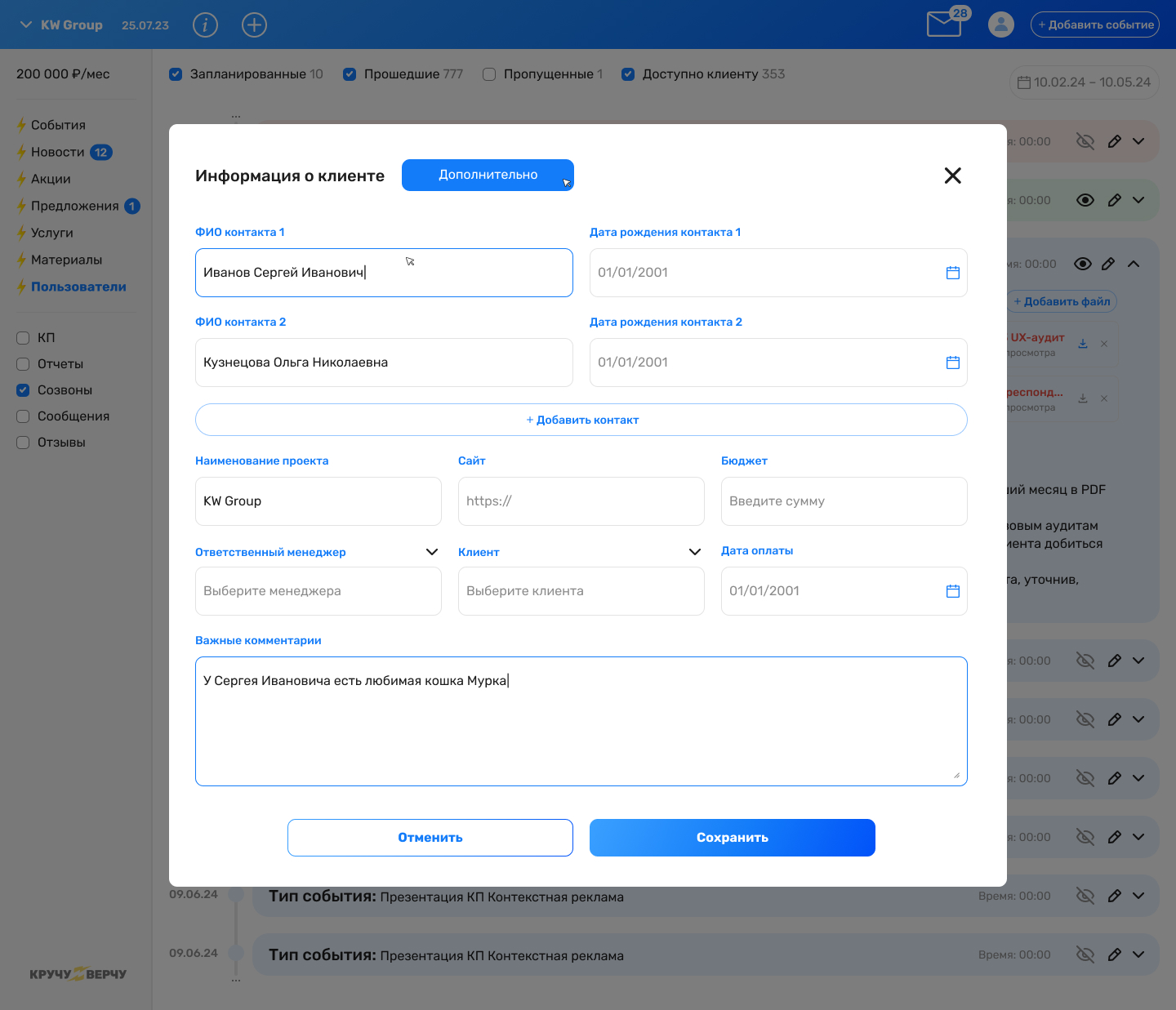Viewport: 1176px width, 1010px height.
Task: Open calendar for contact 2 birth date
Action: (x=953, y=363)
